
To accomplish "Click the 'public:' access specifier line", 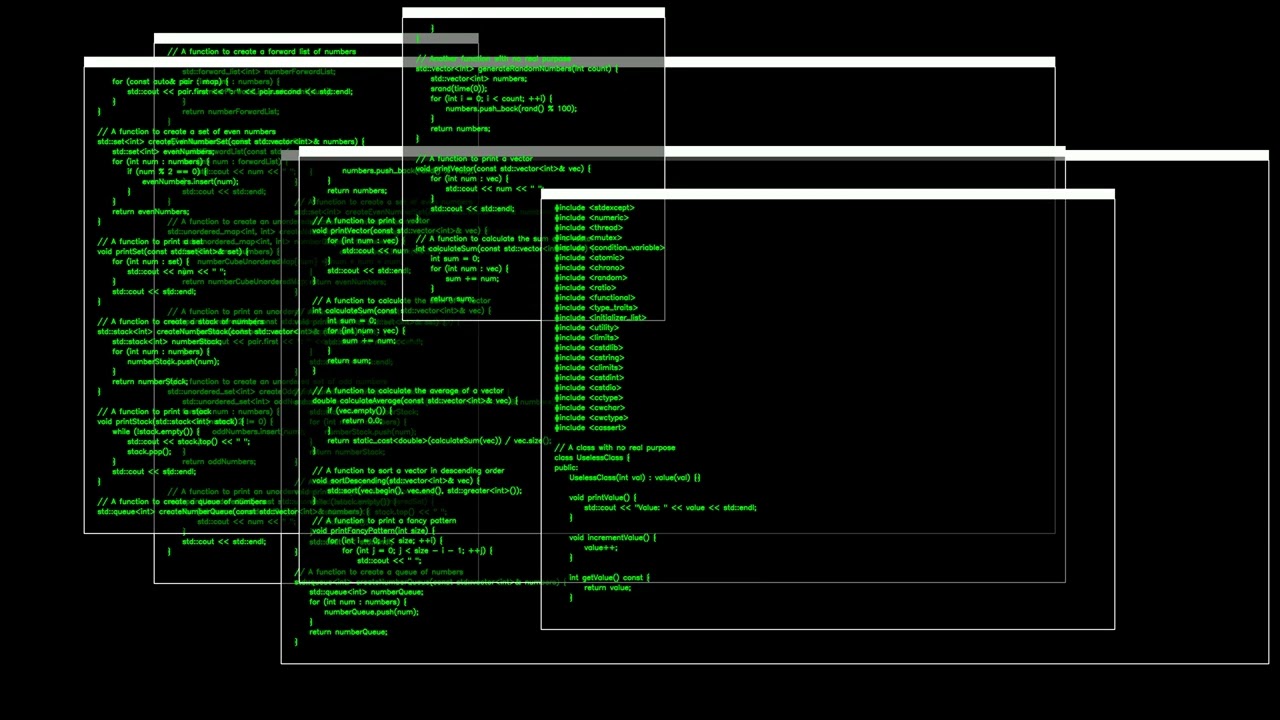I will (566, 468).
